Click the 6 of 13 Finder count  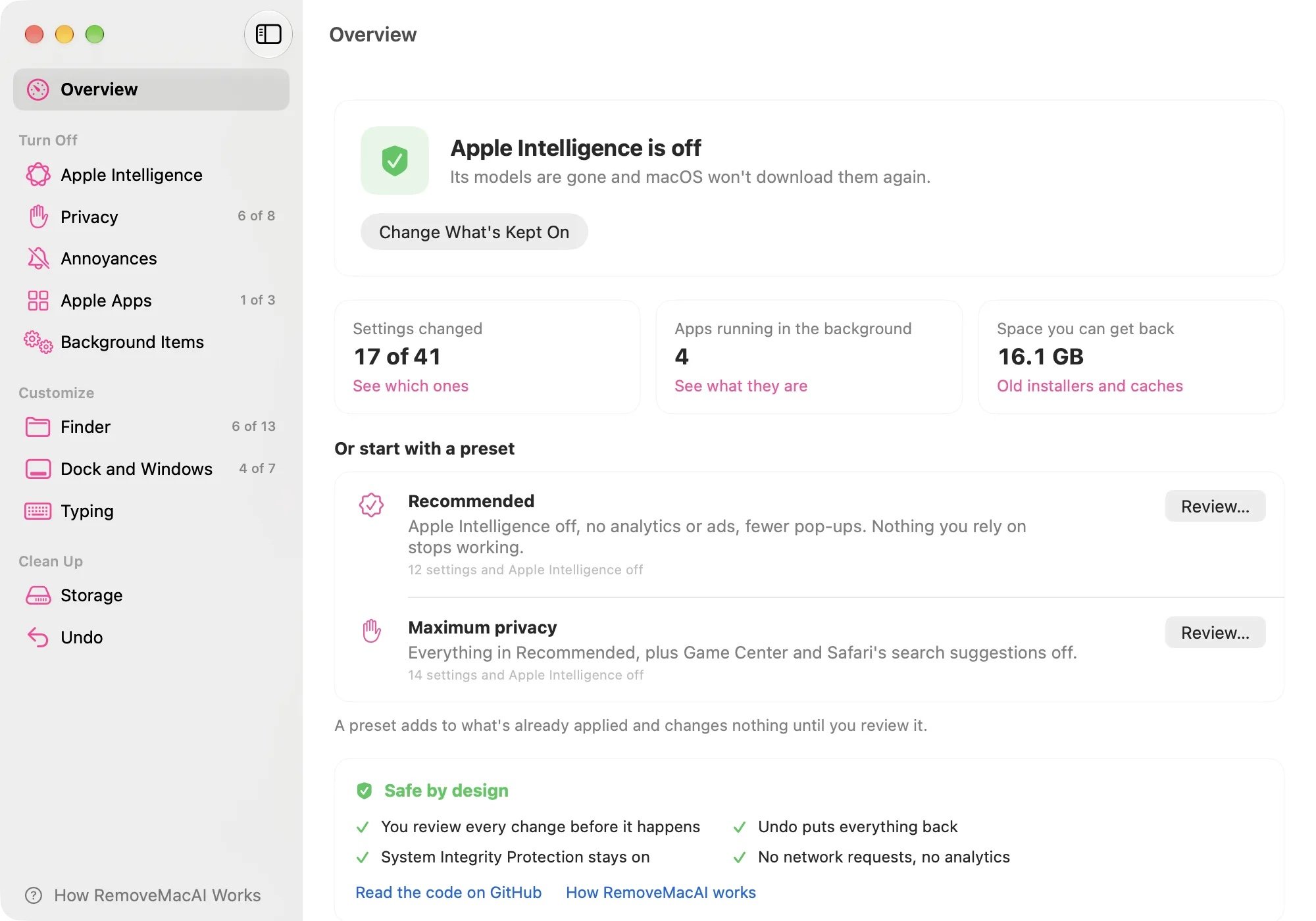coord(253,426)
